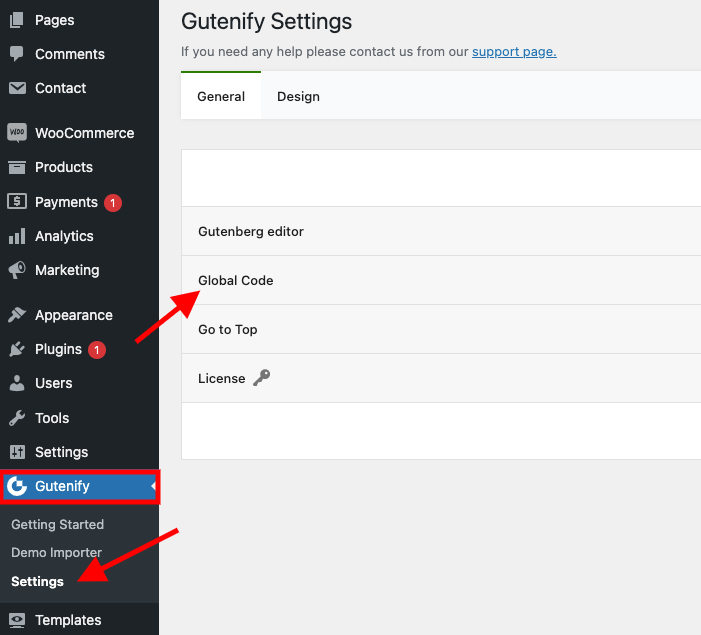Click the Appearance paintbrush icon
701x635 pixels.
17,315
